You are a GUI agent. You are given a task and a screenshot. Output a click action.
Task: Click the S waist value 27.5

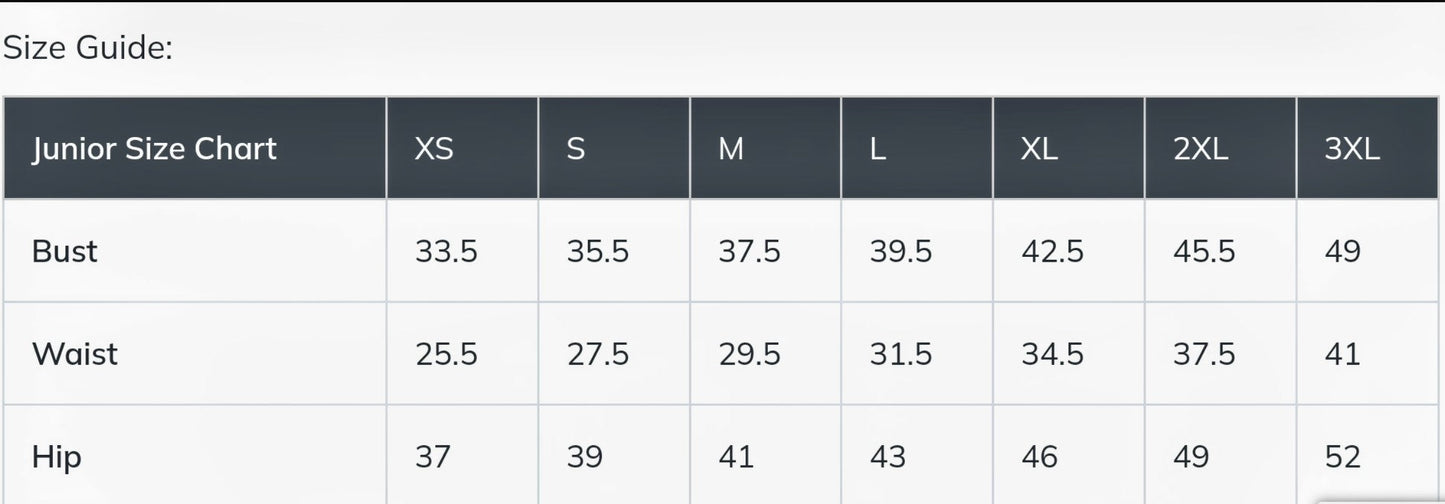(598, 354)
